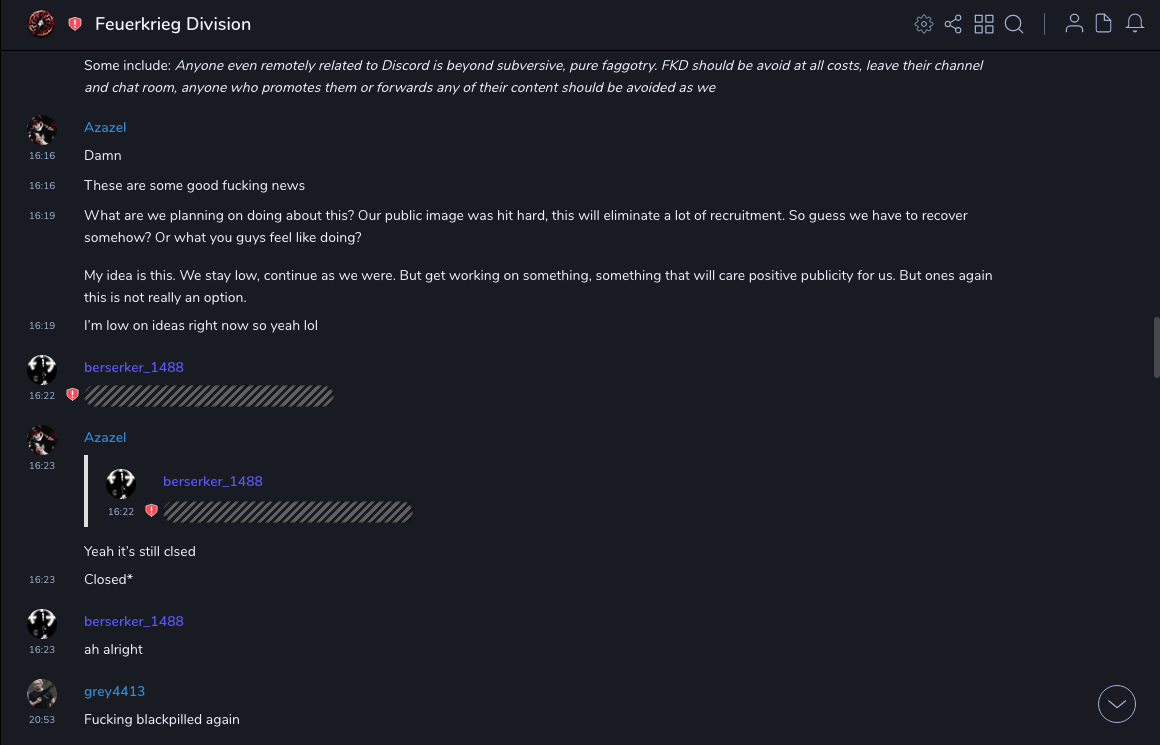Click the Azazel avatar beside the 16:16 message
This screenshot has width=1160, height=745.
[42, 130]
